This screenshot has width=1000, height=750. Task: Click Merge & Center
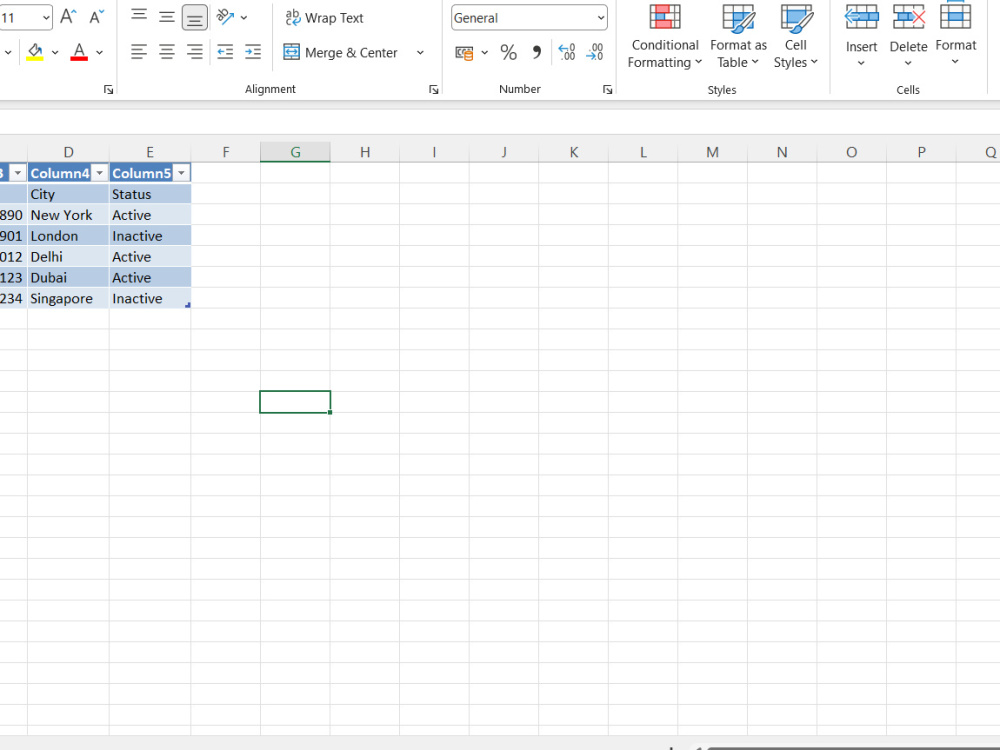click(x=341, y=52)
